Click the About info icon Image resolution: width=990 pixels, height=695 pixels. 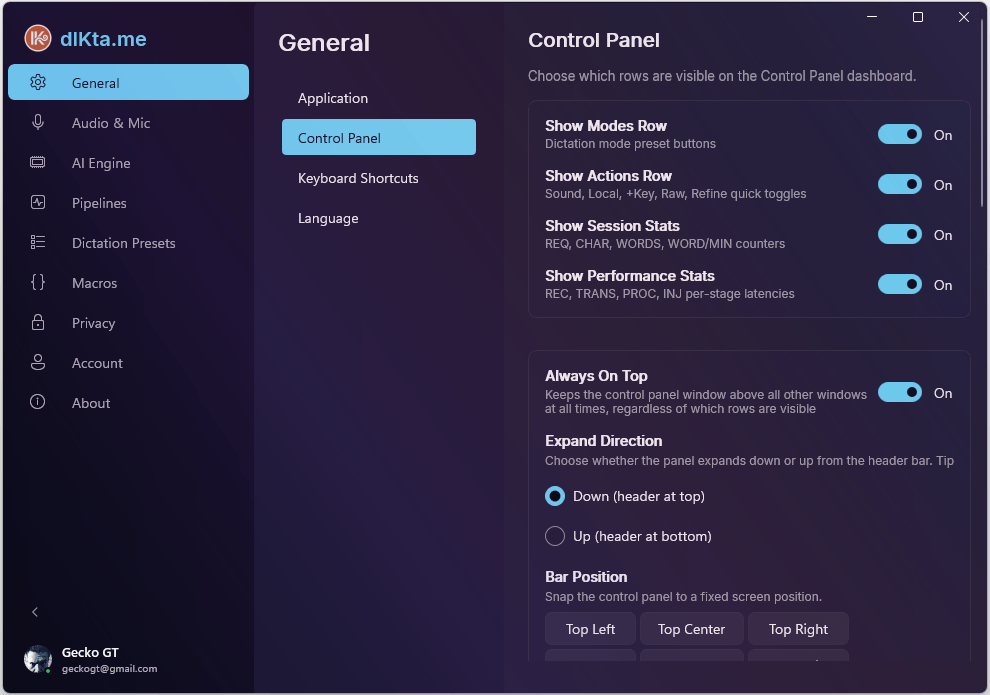(x=38, y=401)
